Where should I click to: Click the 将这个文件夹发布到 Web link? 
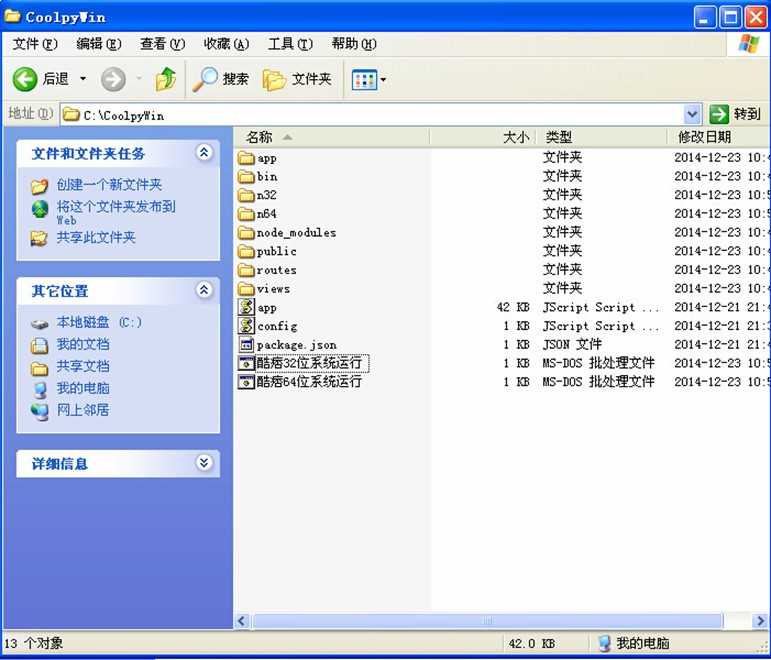pyautogui.click(x=116, y=212)
